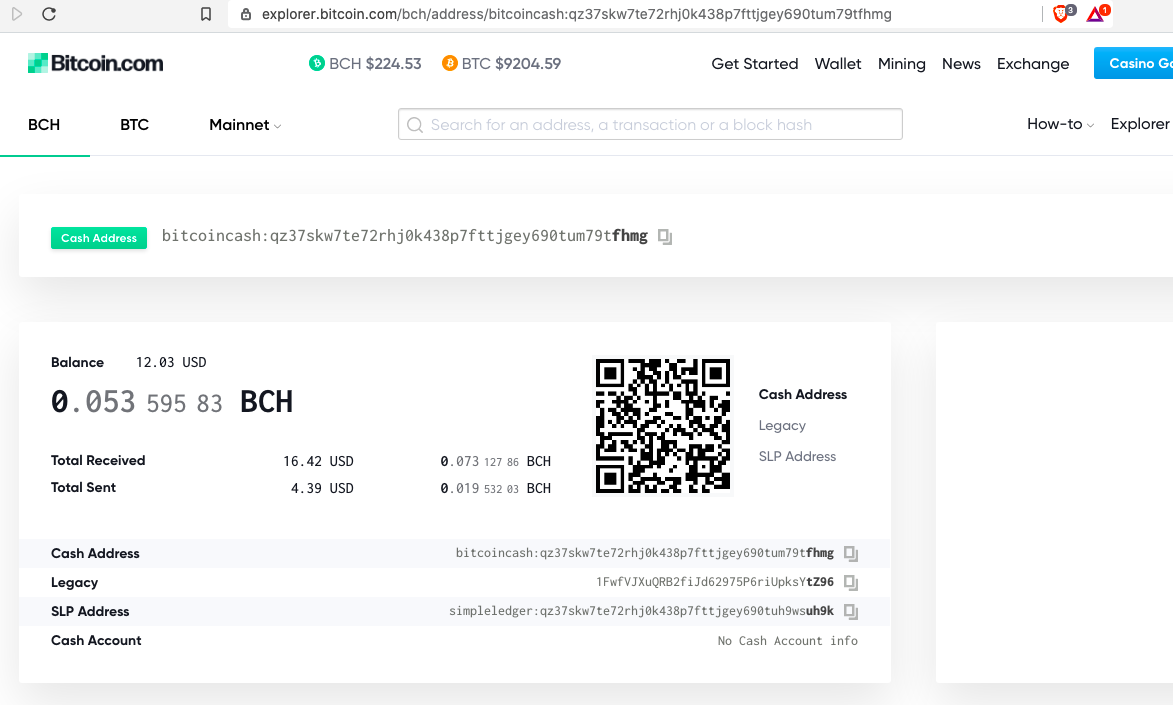1173x705 pixels.
Task: Select SLP Address QR format
Action: tap(797, 457)
